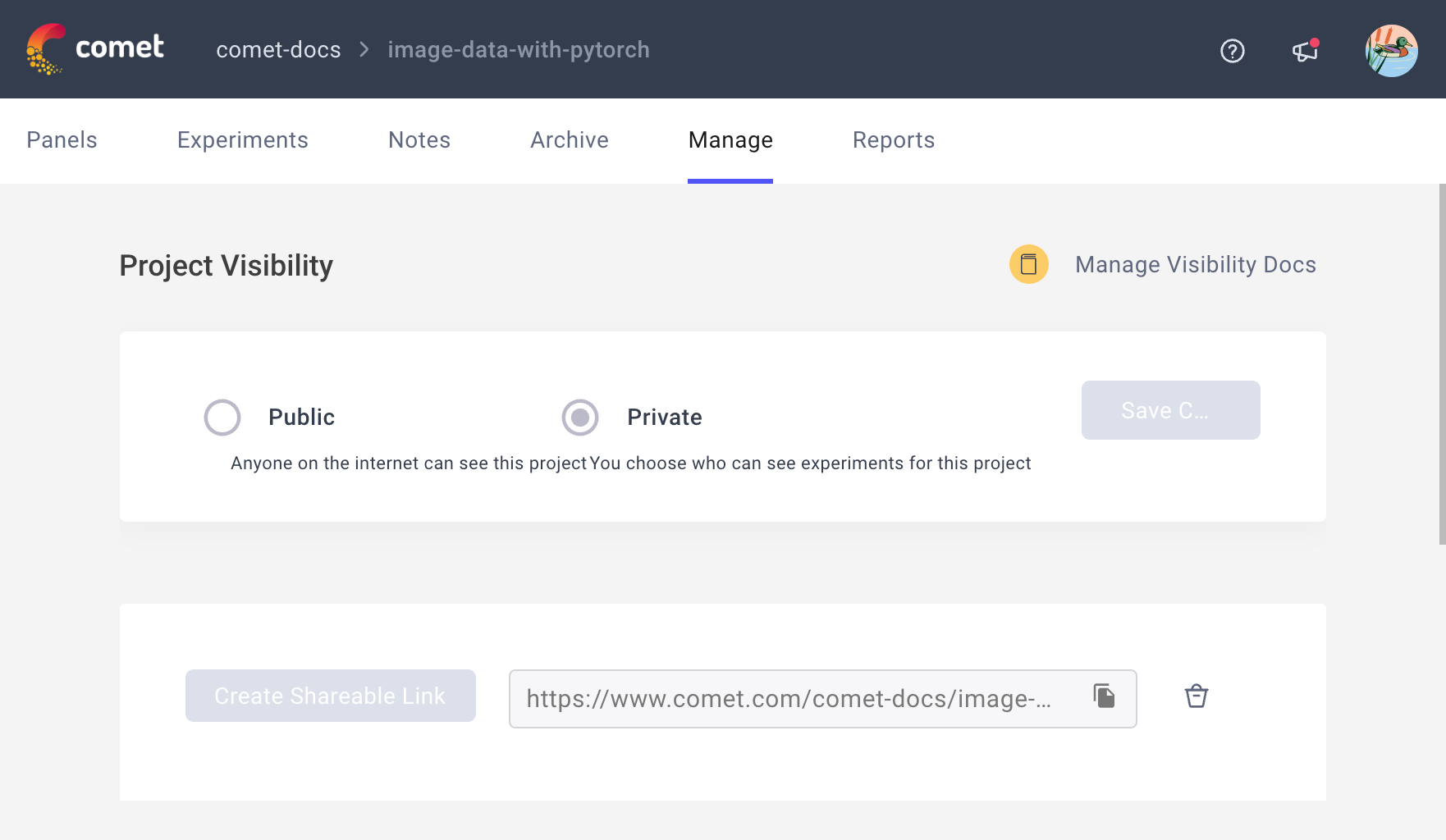Screen dimensions: 1446x840
Task: Select the Private visibility option
Action: tap(580, 417)
